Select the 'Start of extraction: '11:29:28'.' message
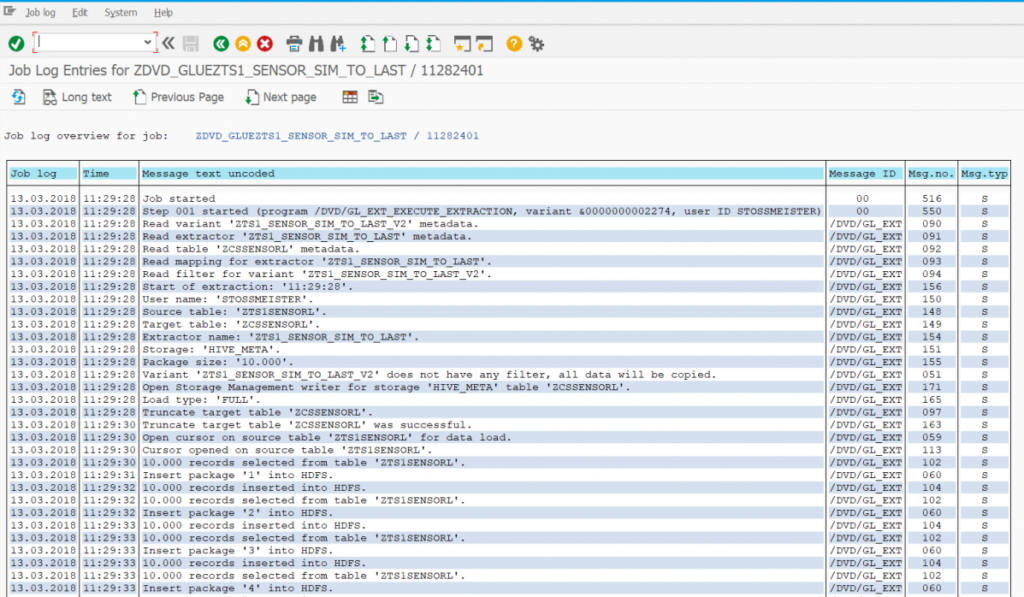Image resolution: width=1024 pixels, height=597 pixels. click(248, 287)
